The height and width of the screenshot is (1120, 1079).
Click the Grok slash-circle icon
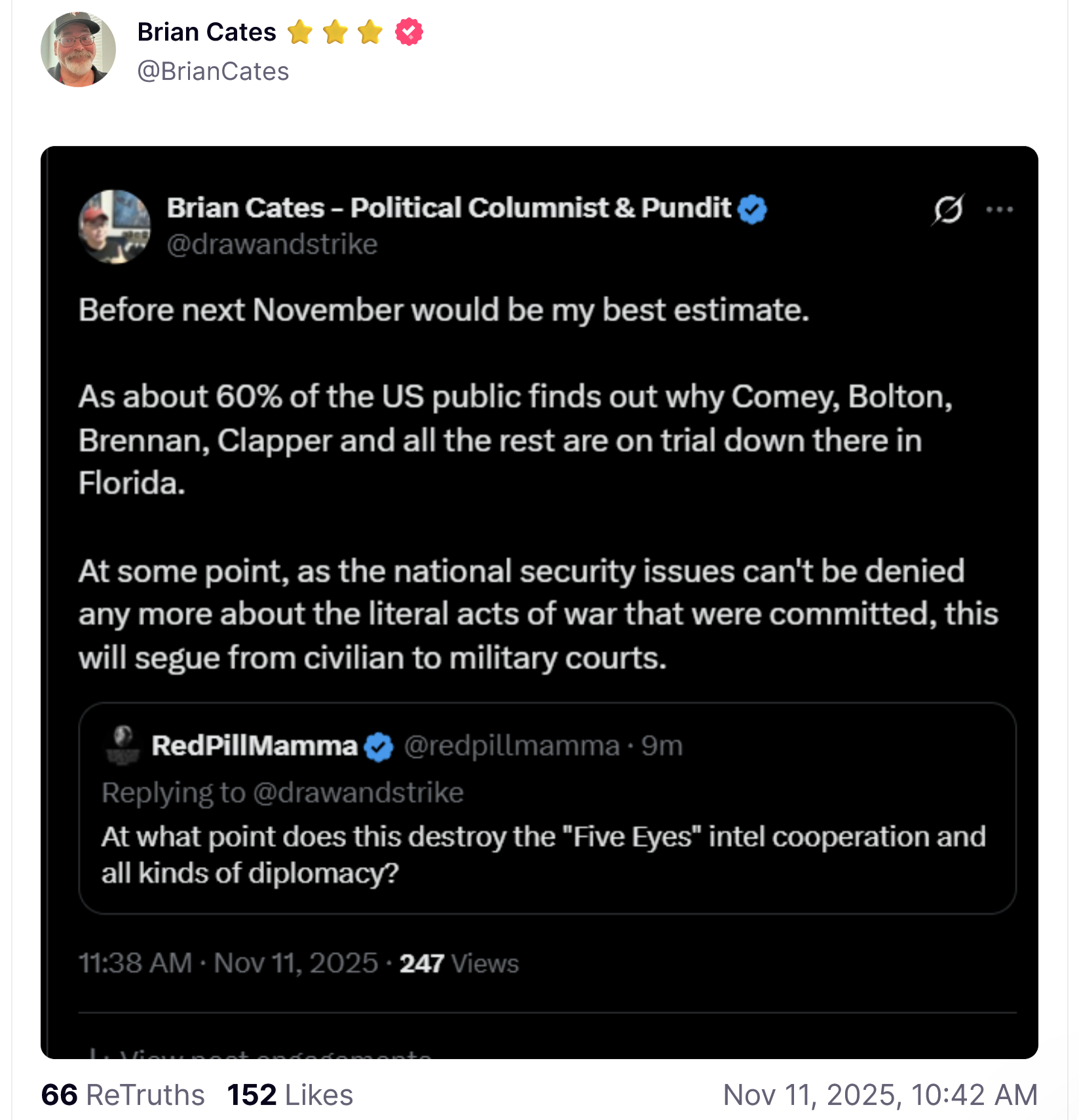point(947,210)
